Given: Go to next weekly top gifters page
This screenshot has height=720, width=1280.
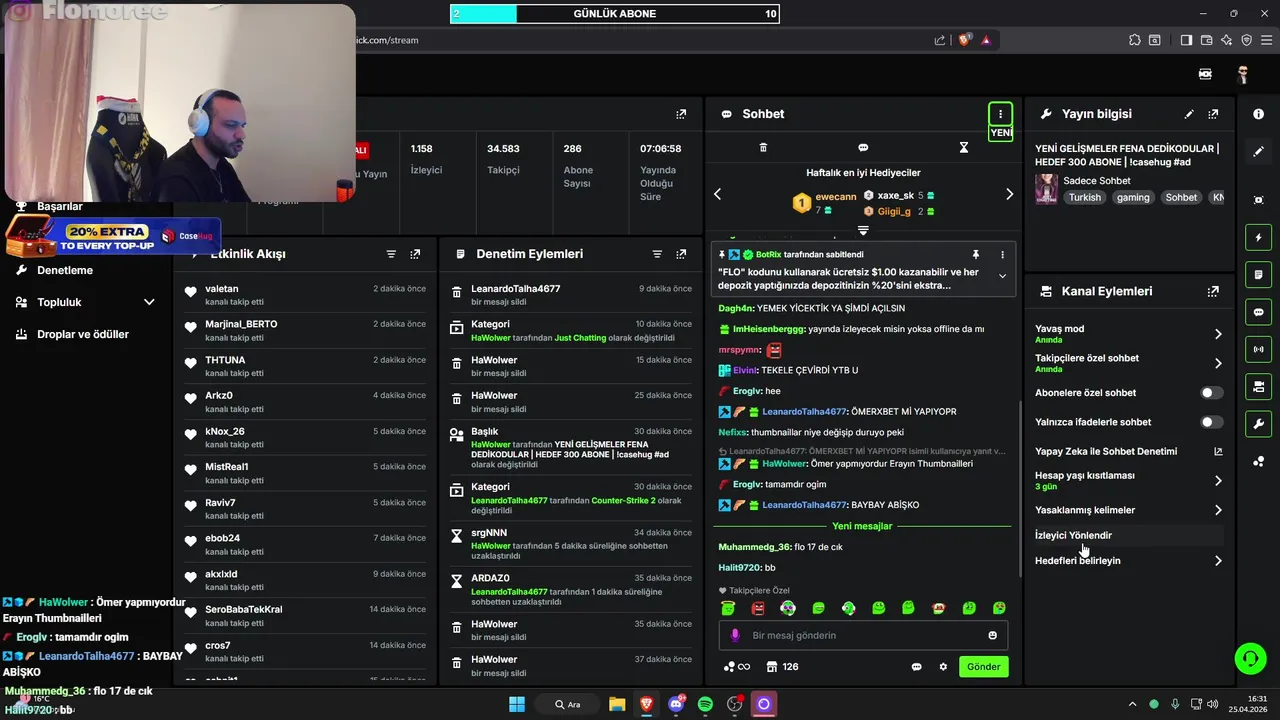Looking at the screenshot, I should pos(1009,194).
